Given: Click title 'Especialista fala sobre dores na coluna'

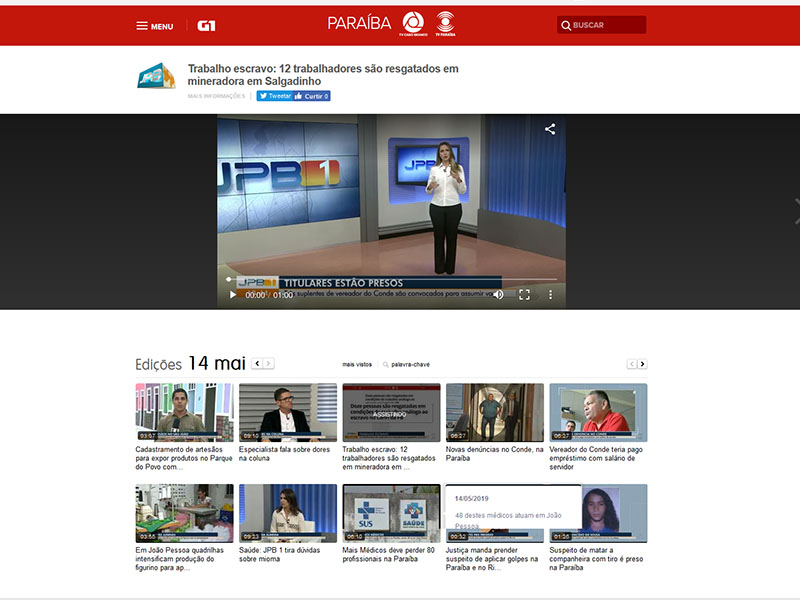Looking at the screenshot, I should (284, 454).
